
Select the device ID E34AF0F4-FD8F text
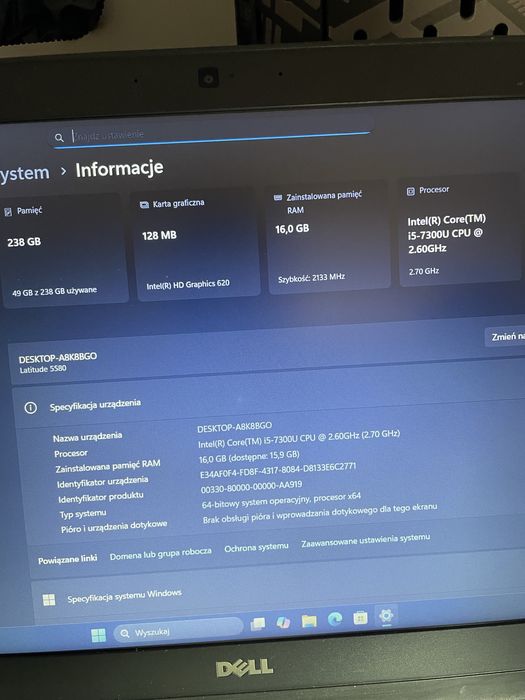point(278,470)
